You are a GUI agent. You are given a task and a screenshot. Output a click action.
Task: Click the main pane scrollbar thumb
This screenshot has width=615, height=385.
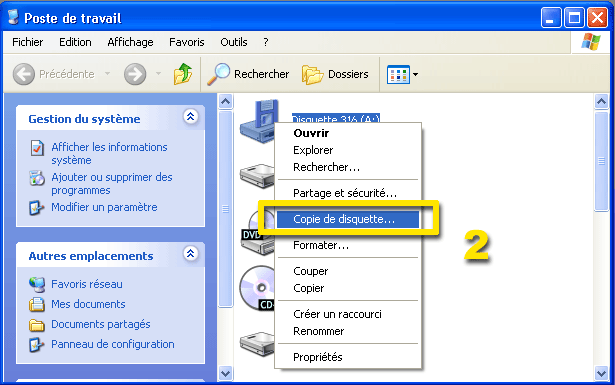tap(601, 161)
